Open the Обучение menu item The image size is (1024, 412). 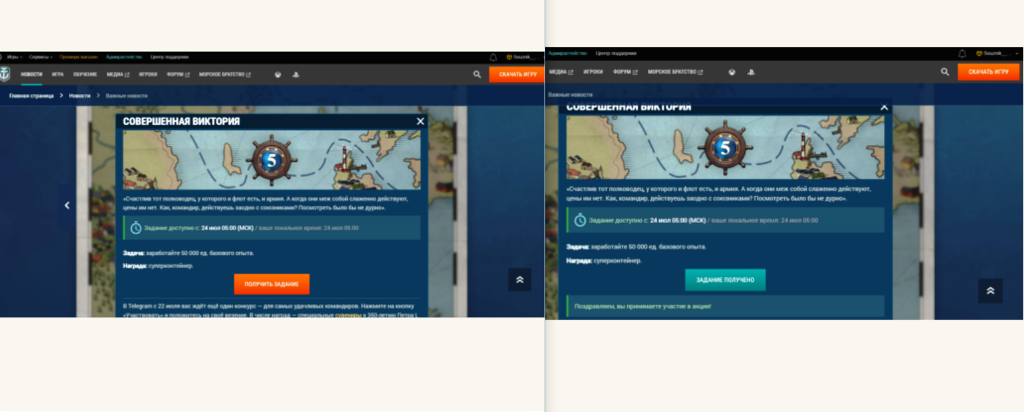(x=84, y=74)
